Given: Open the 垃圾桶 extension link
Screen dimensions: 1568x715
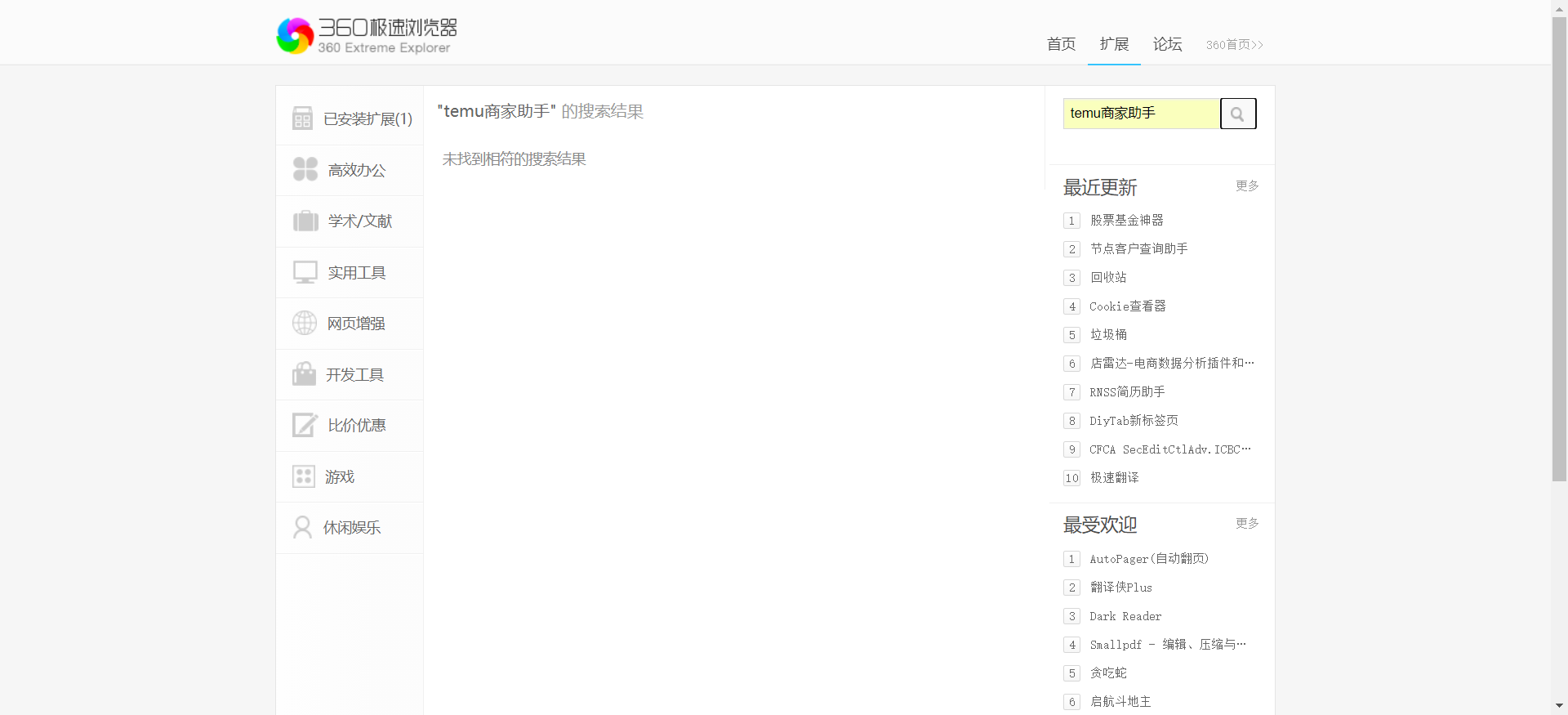Looking at the screenshot, I should tap(1108, 335).
